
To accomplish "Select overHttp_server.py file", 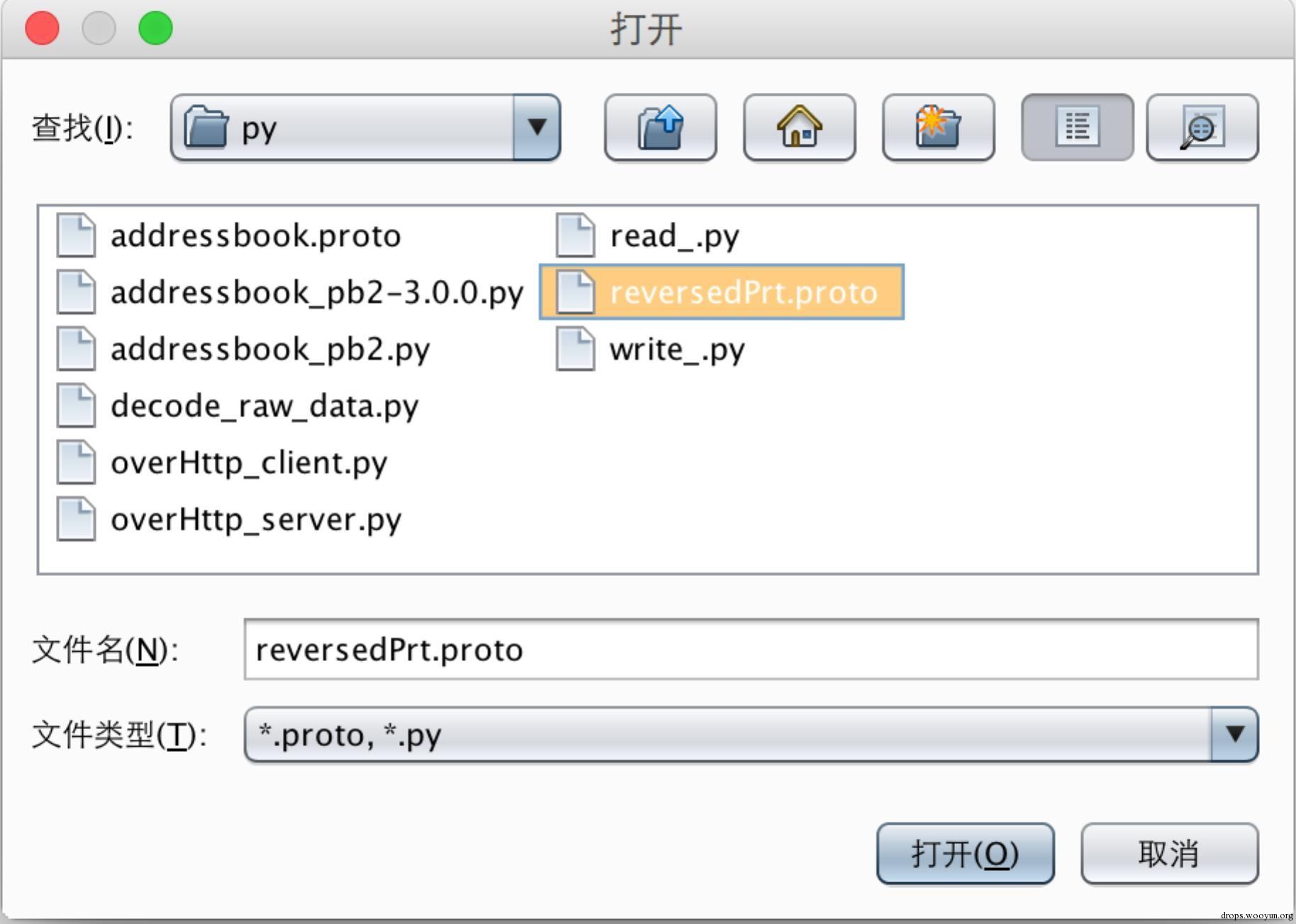I will (x=255, y=519).
